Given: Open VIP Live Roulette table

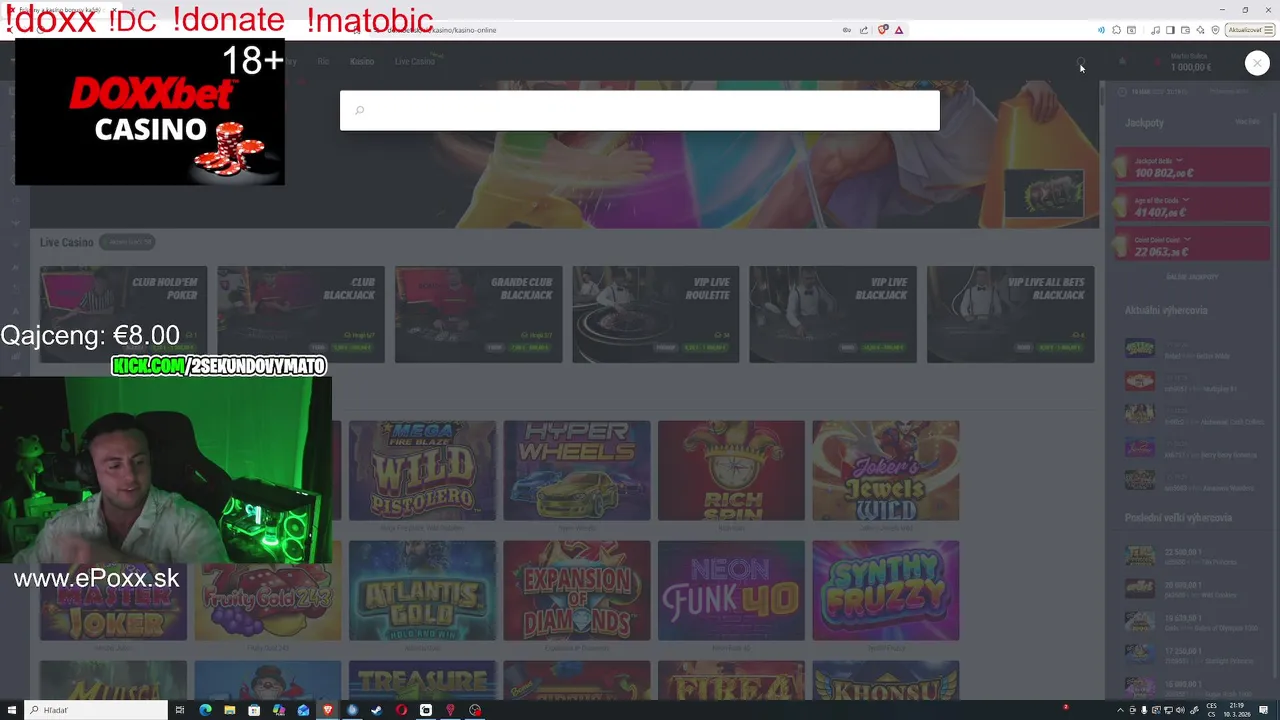Looking at the screenshot, I should click(x=655, y=314).
